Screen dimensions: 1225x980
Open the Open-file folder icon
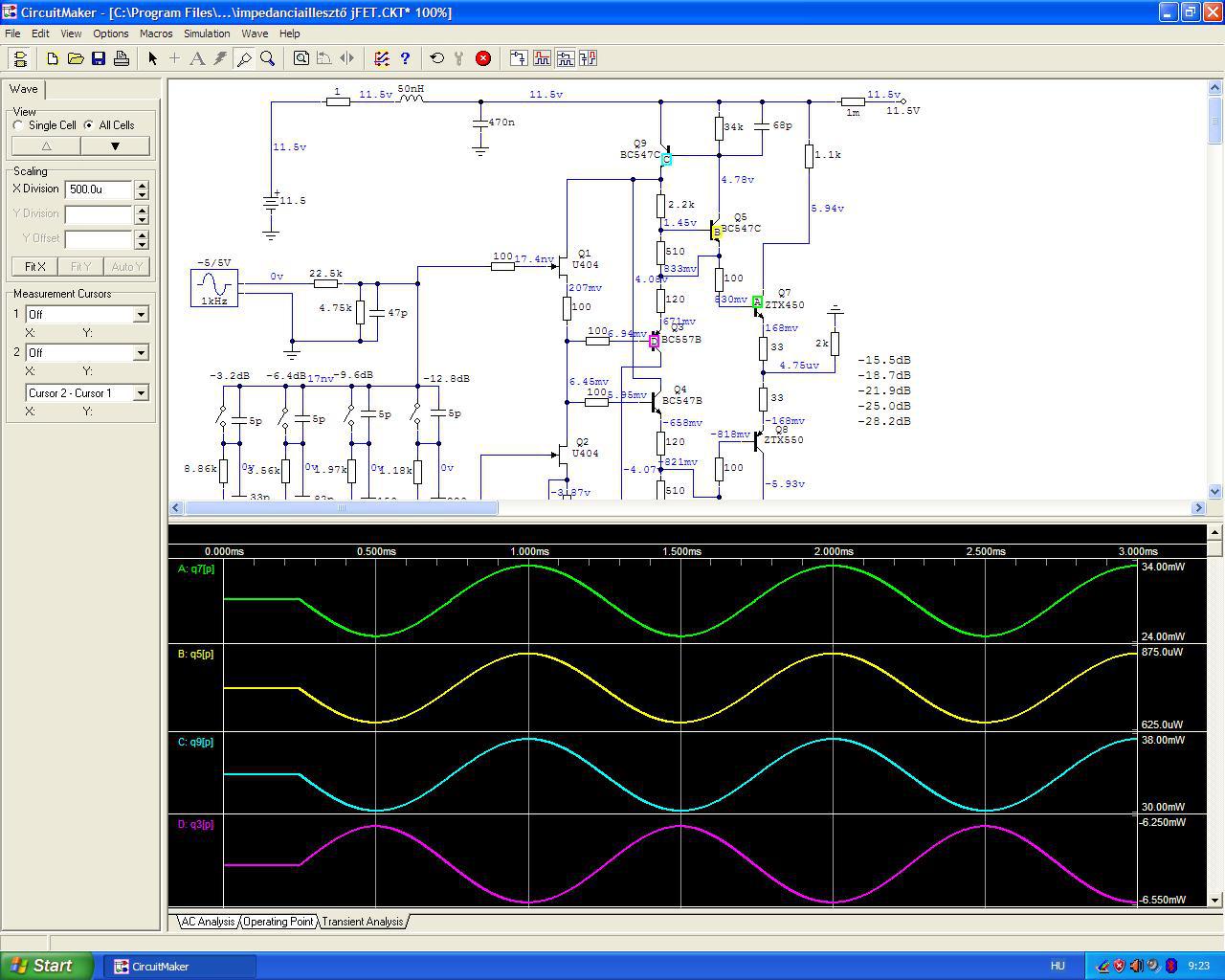76,58
